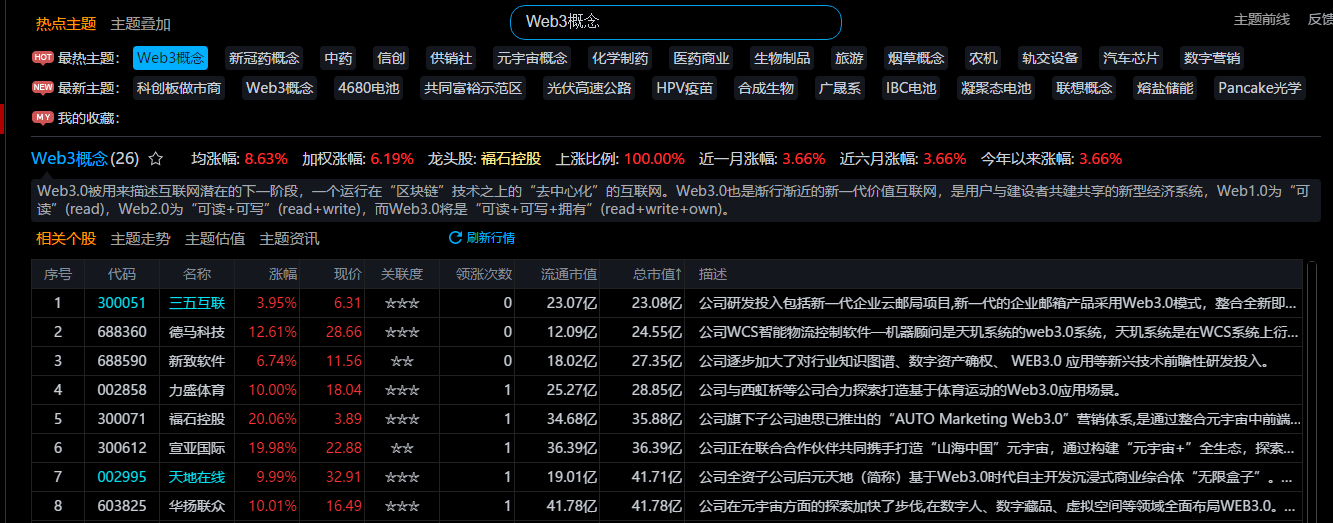
Task: Select the 光伏高速公路 theme tag
Action: tap(589, 88)
